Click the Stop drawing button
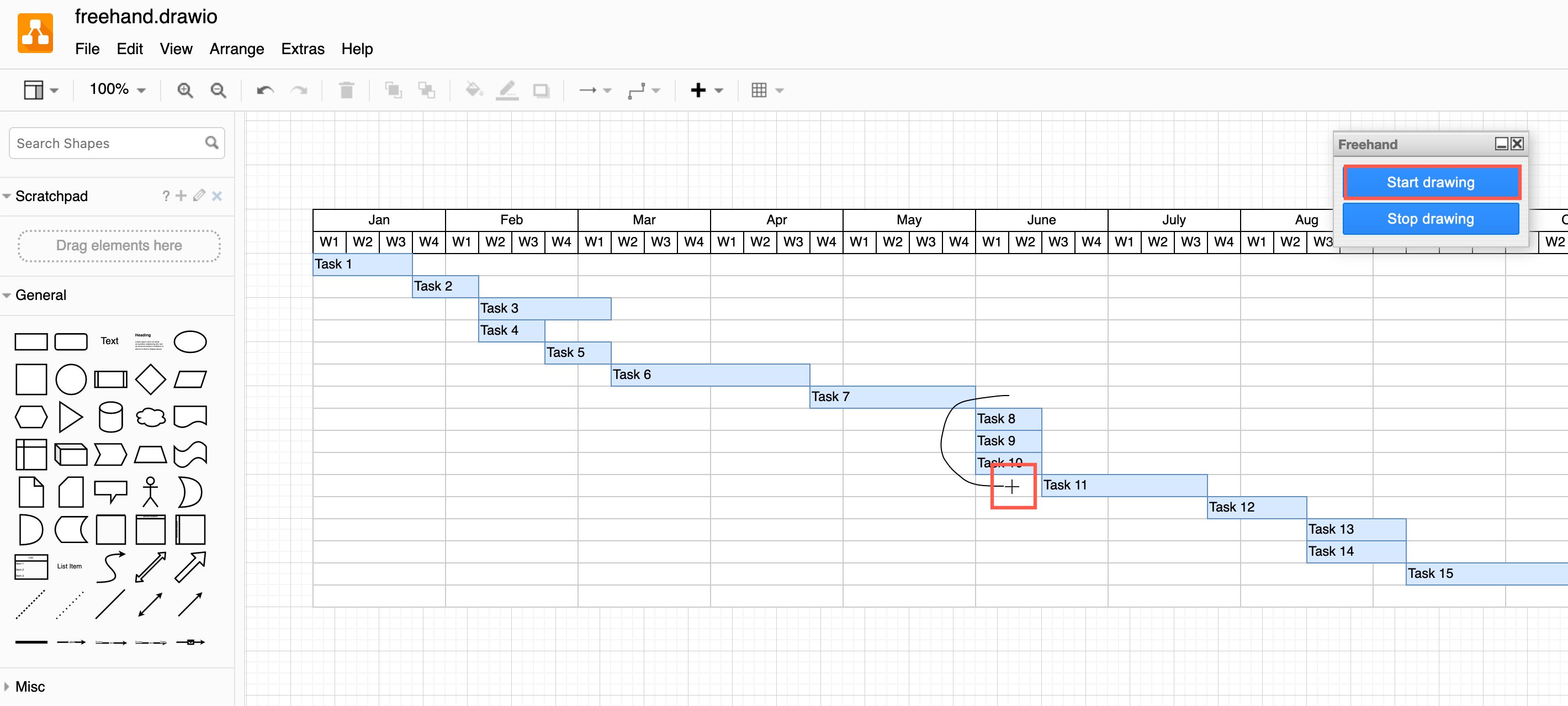This screenshot has width=1568, height=706. tap(1430, 219)
